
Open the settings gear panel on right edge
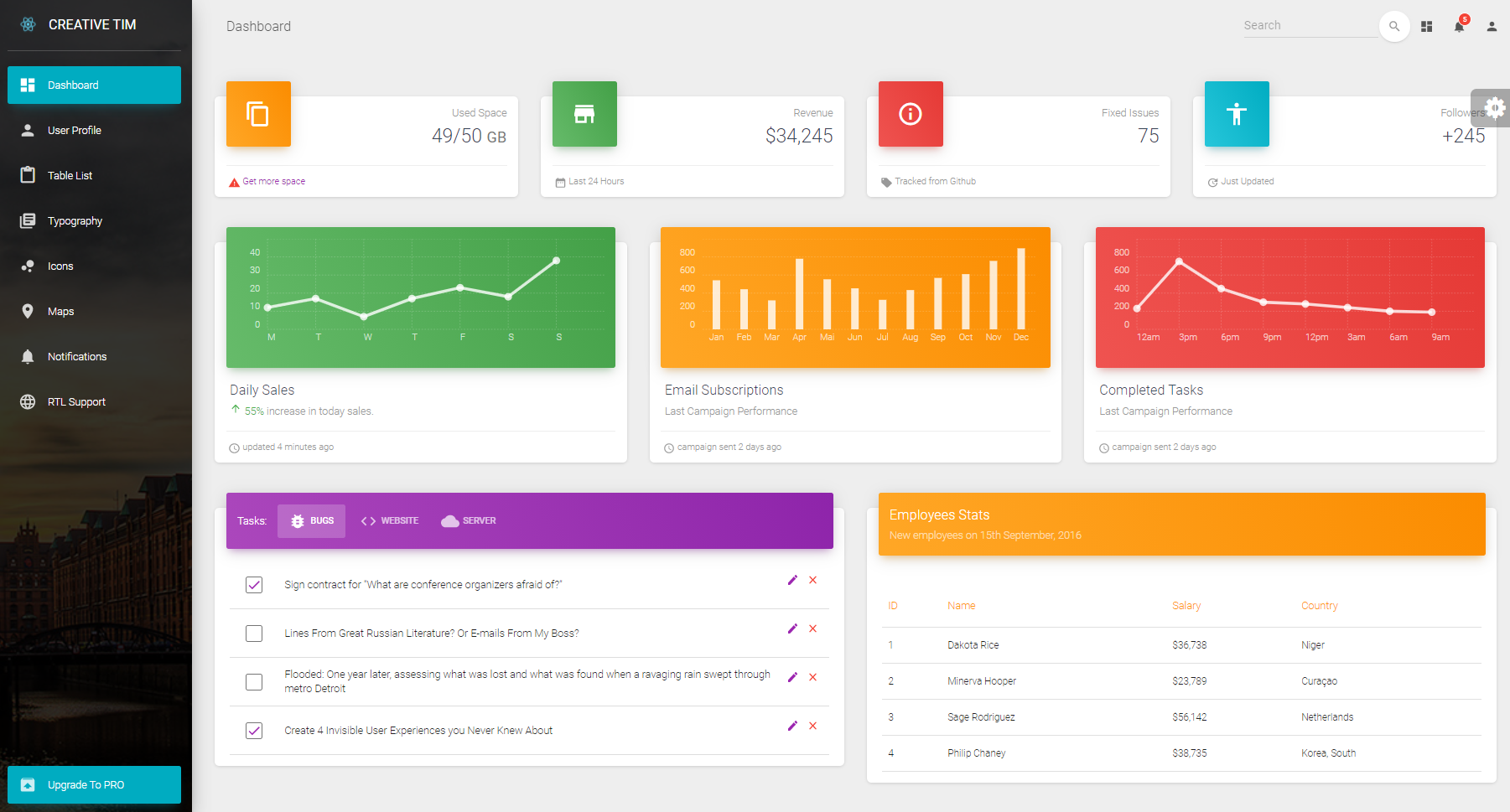pyautogui.click(x=1495, y=108)
